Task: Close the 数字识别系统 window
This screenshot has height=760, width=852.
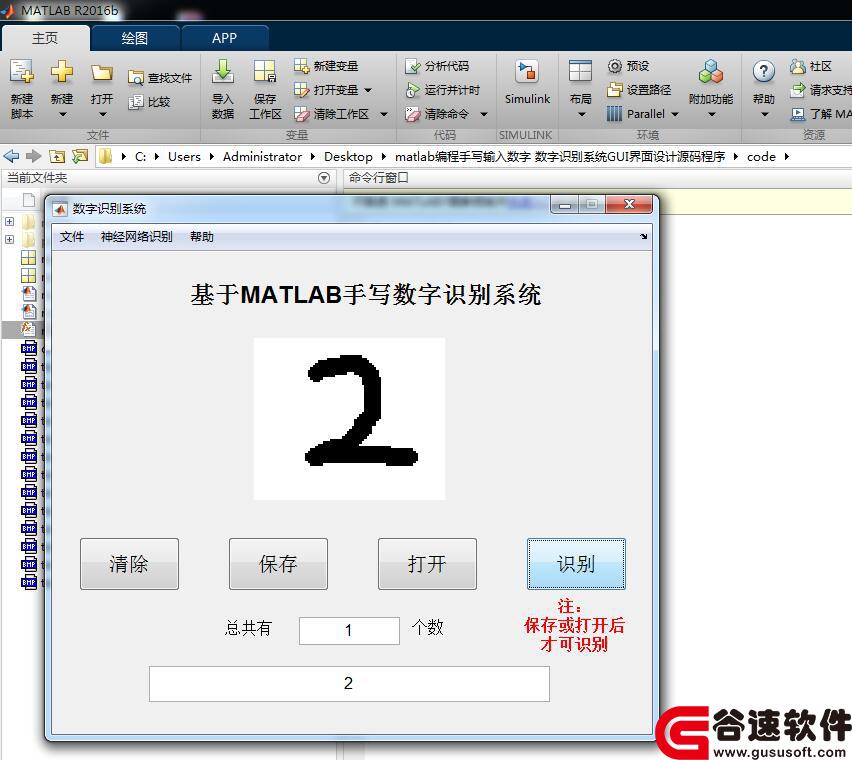Action: [x=629, y=204]
